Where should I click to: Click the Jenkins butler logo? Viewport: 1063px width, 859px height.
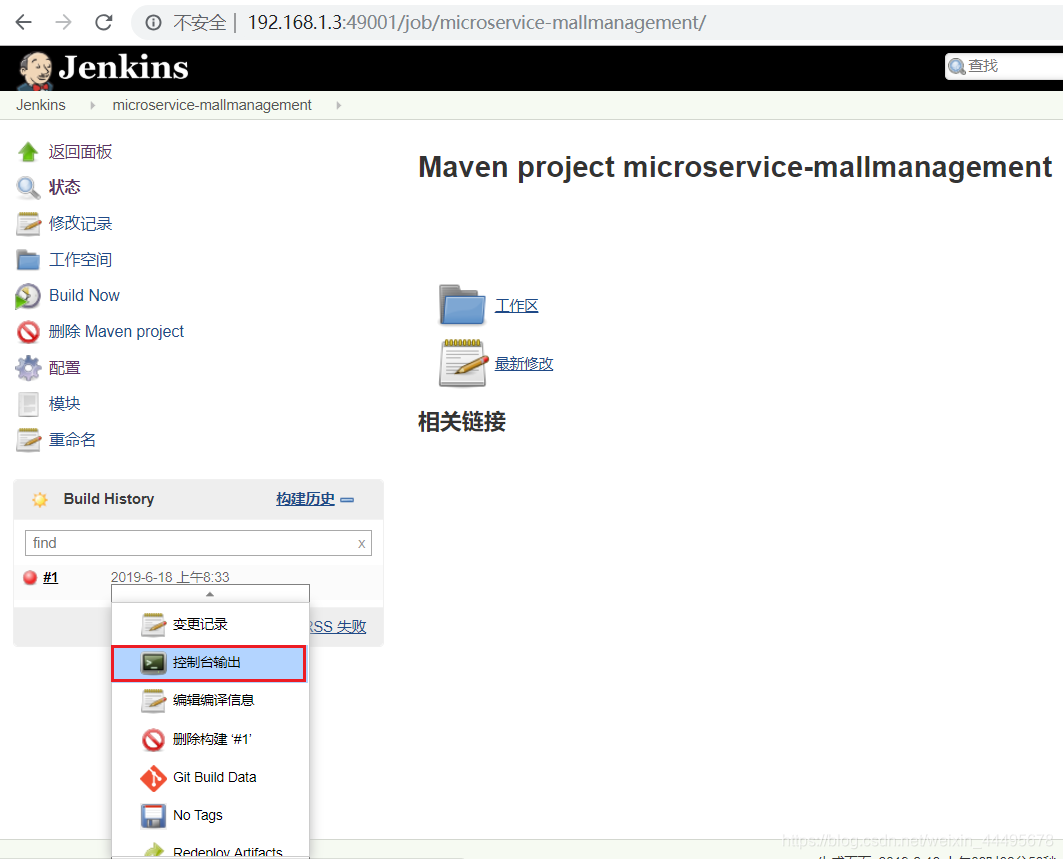click(35, 70)
